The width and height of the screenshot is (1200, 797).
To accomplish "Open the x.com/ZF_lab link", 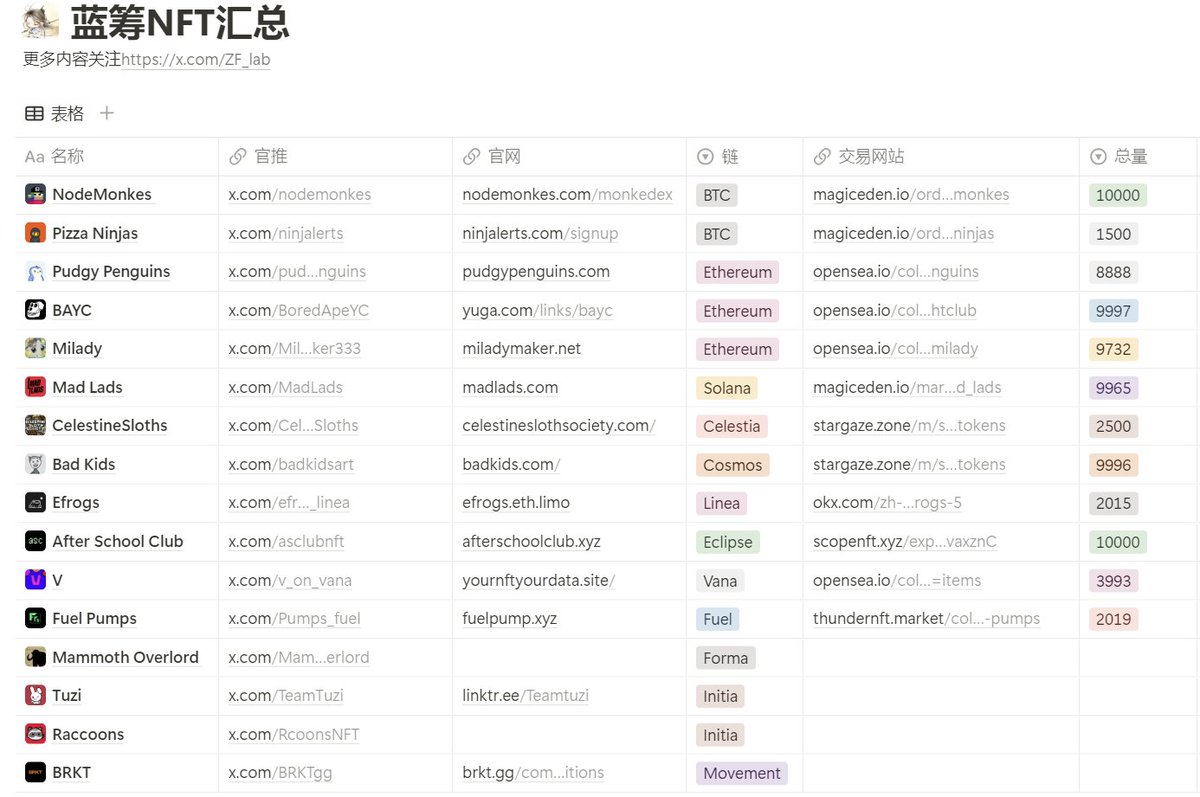I will 196,60.
